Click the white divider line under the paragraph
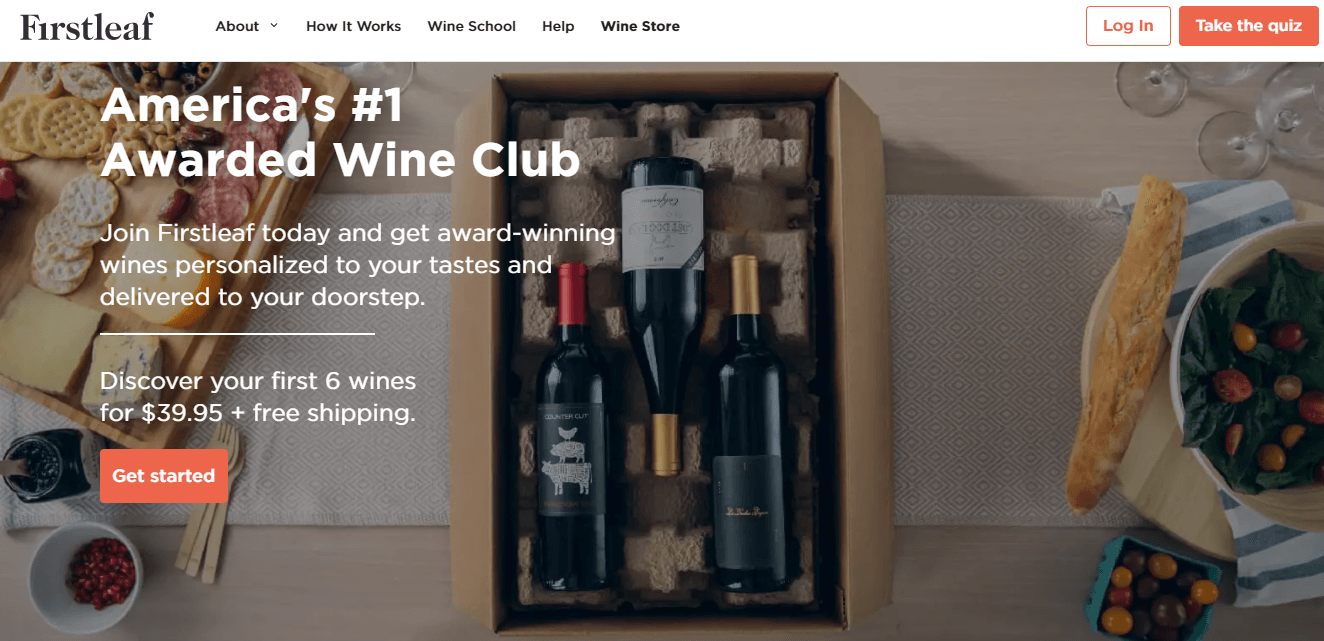The height and width of the screenshot is (641, 1324). 238,334
